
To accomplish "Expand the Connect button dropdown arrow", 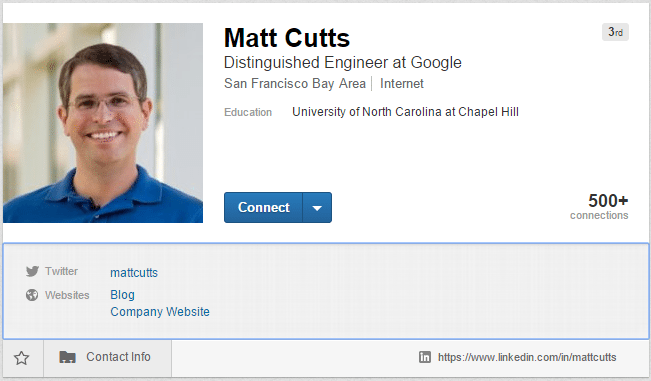I will [317, 208].
